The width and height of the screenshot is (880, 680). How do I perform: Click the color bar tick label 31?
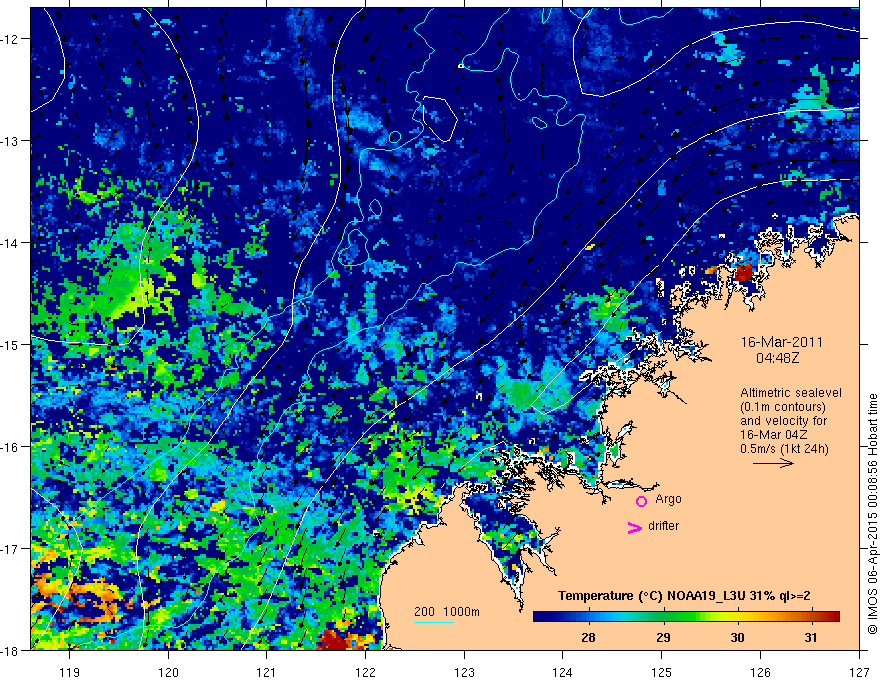tap(810, 637)
